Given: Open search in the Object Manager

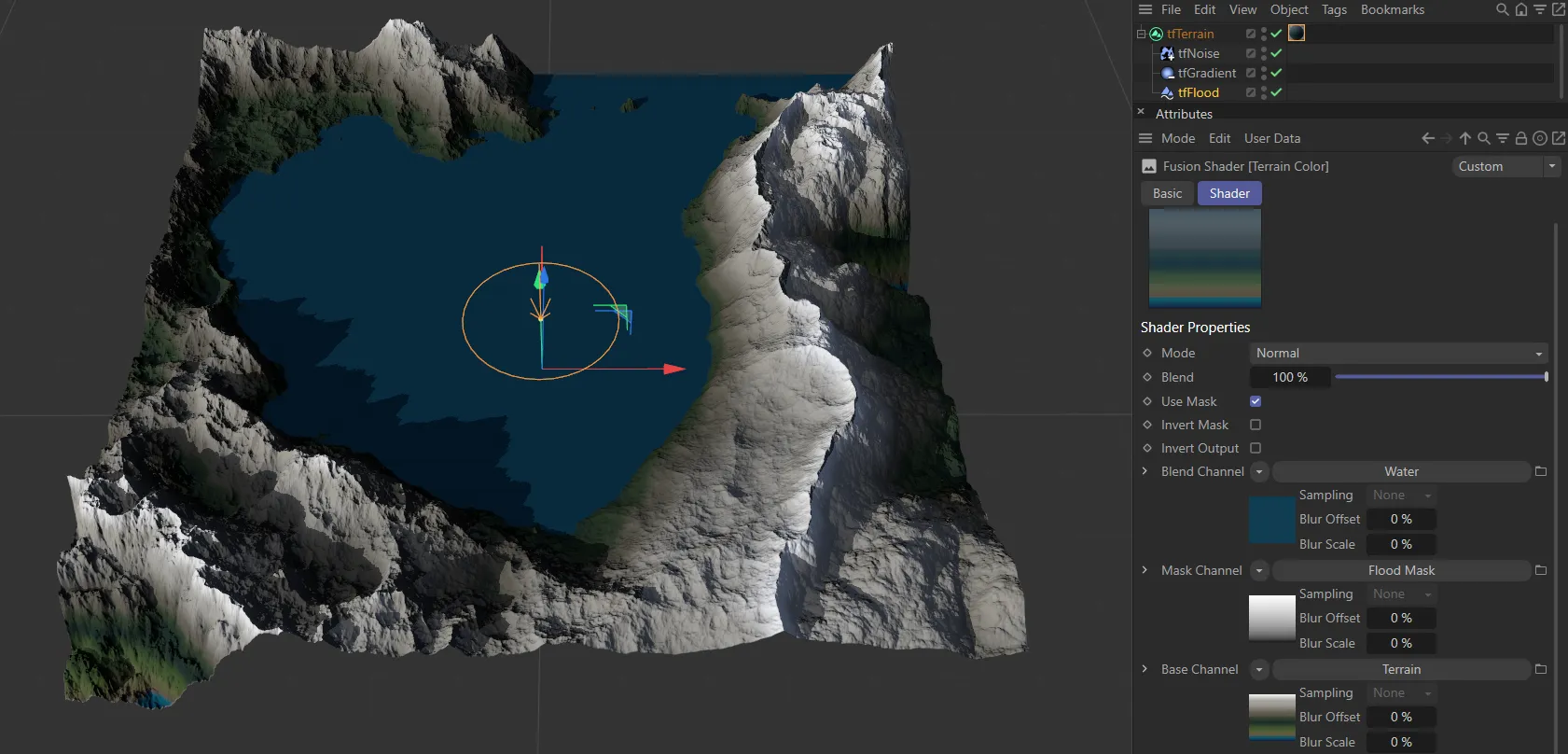Looking at the screenshot, I should pos(1502,9).
